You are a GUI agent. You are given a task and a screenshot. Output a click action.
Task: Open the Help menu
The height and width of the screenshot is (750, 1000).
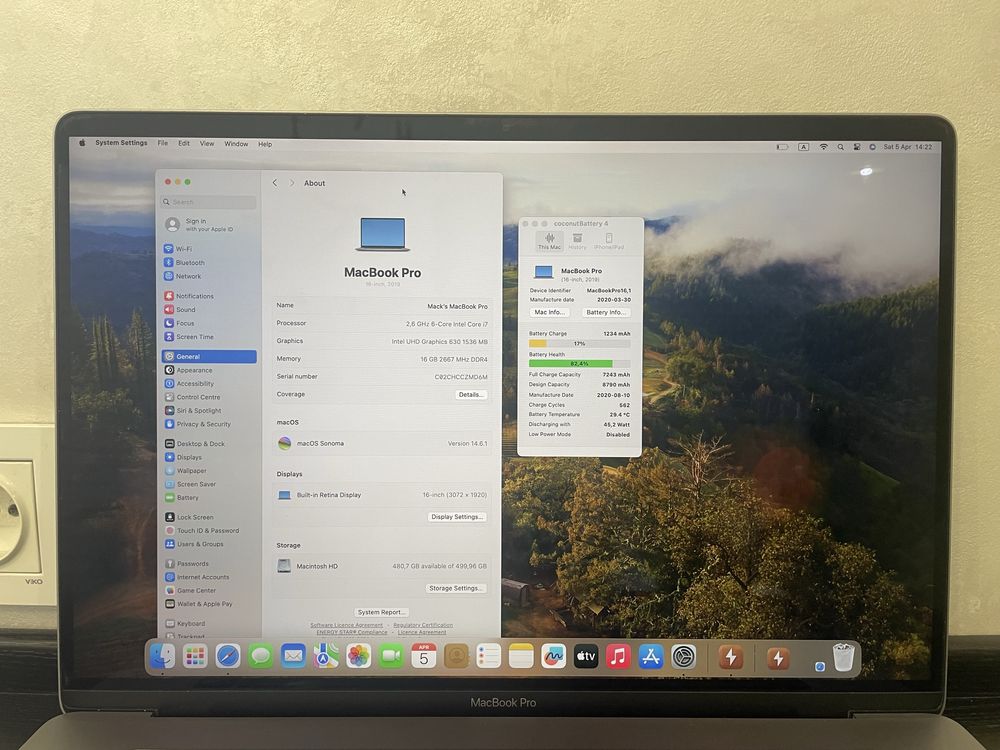[265, 144]
